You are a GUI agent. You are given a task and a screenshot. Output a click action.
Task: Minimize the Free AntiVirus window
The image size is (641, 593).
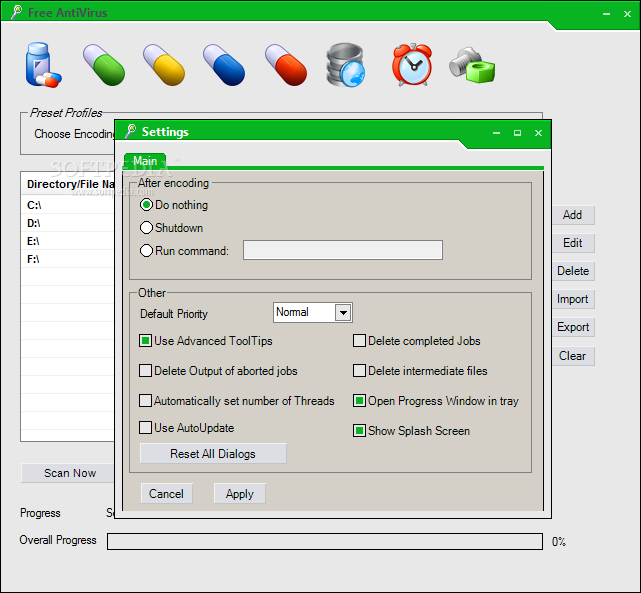pos(606,13)
